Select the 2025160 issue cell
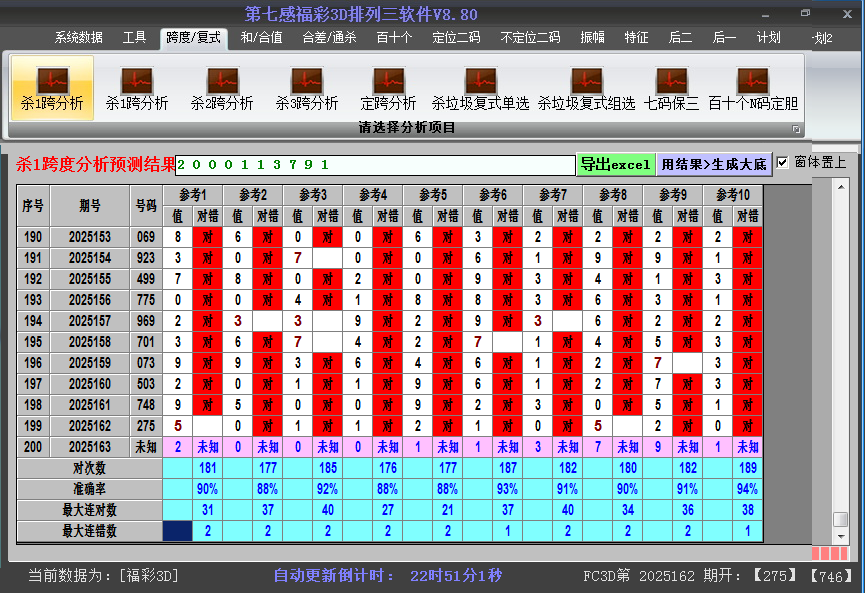This screenshot has height=593, width=865. 90,384
